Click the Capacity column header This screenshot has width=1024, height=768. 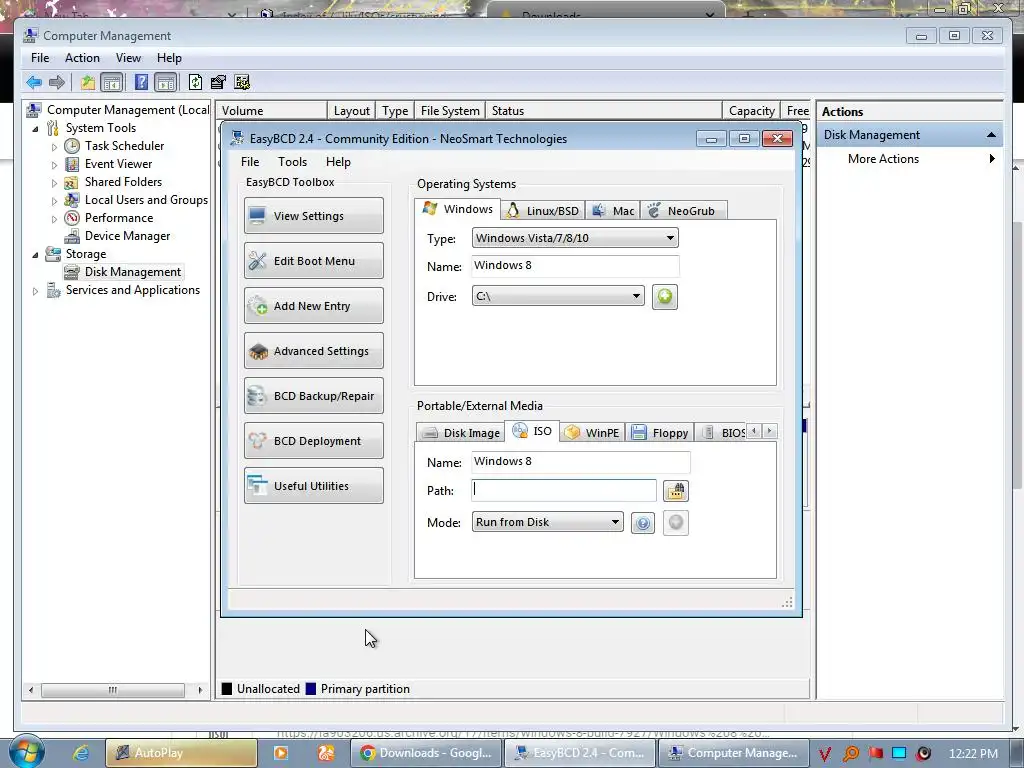click(751, 111)
